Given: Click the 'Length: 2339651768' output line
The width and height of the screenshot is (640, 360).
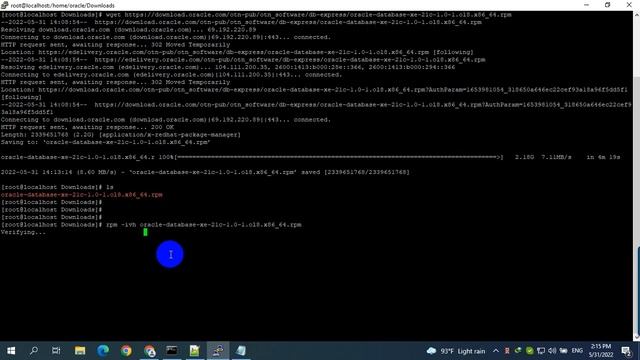Looking at the screenshot, I should pyautogui.click(x=121, y=135).
